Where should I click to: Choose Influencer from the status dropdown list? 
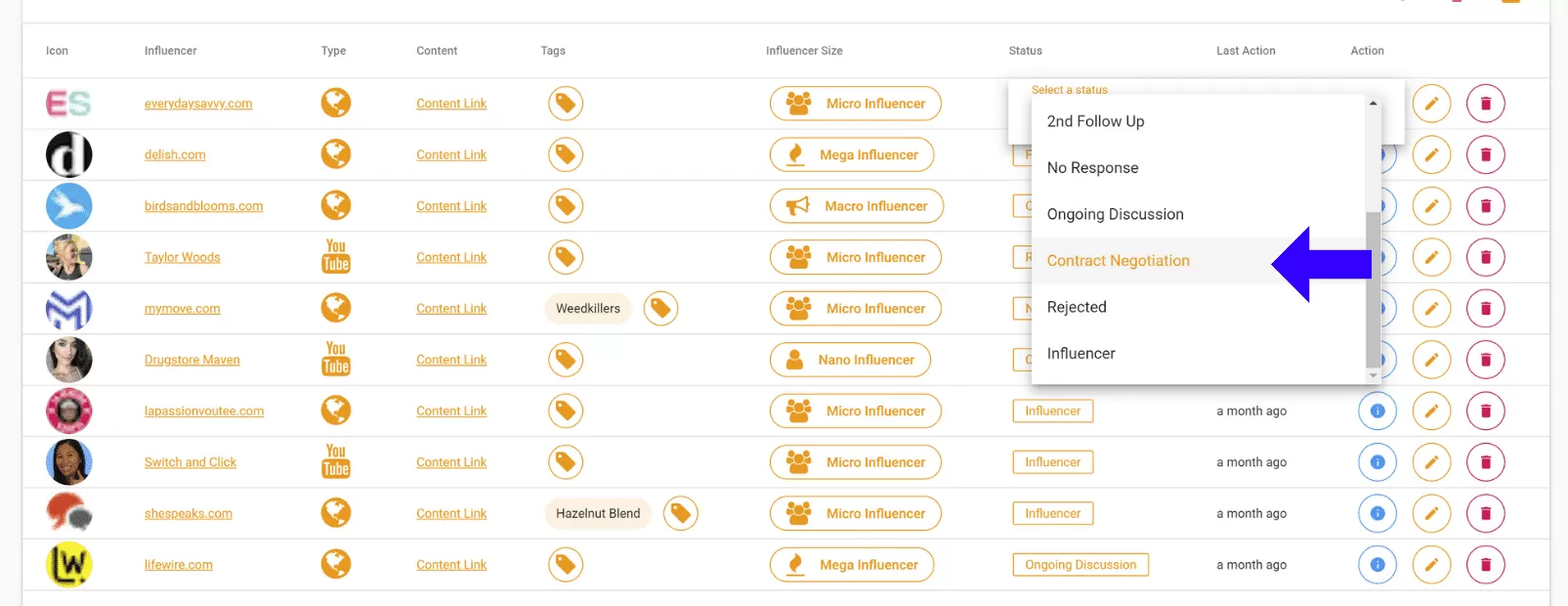[x=1199, y=354]
